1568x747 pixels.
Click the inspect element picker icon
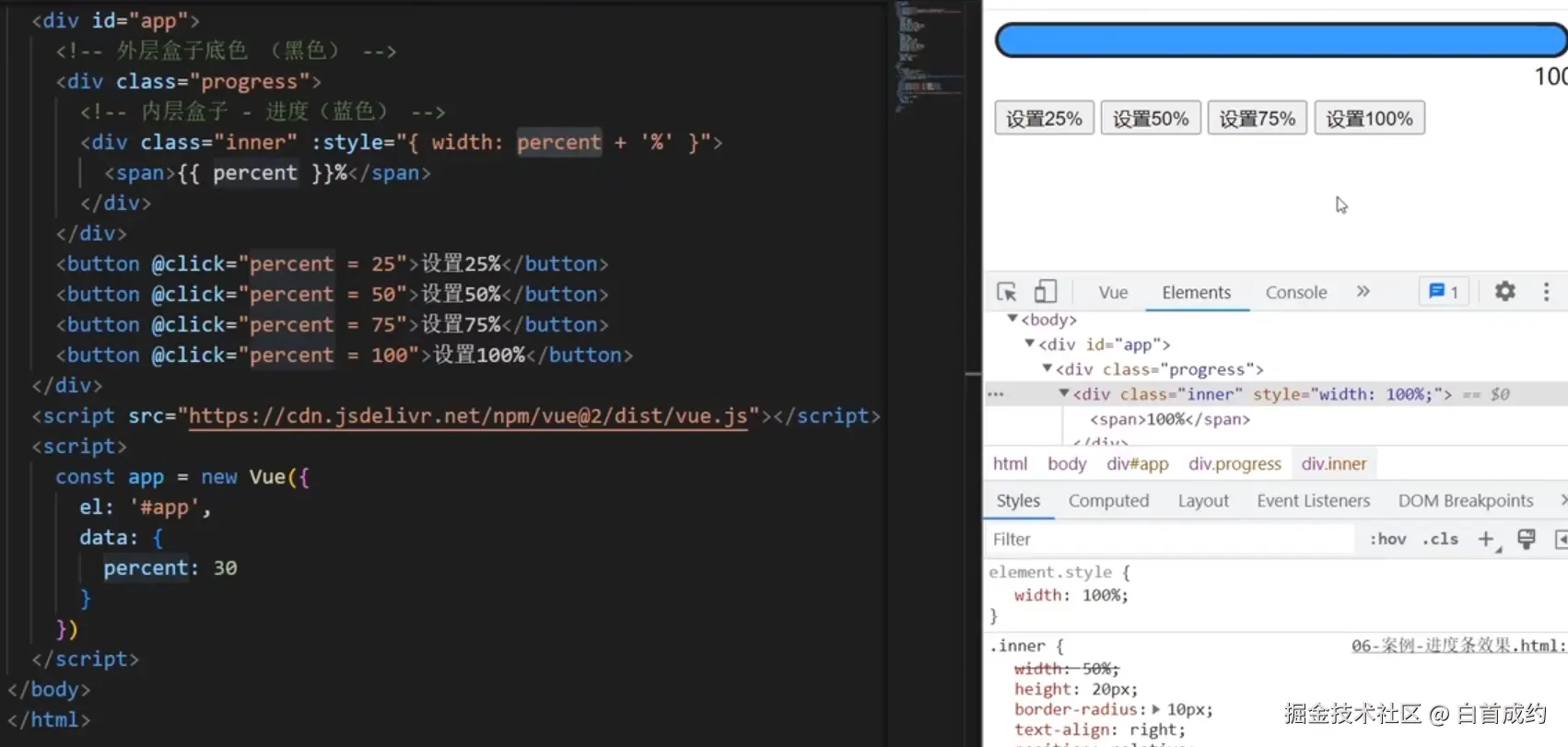click(x=1007, y=292)
